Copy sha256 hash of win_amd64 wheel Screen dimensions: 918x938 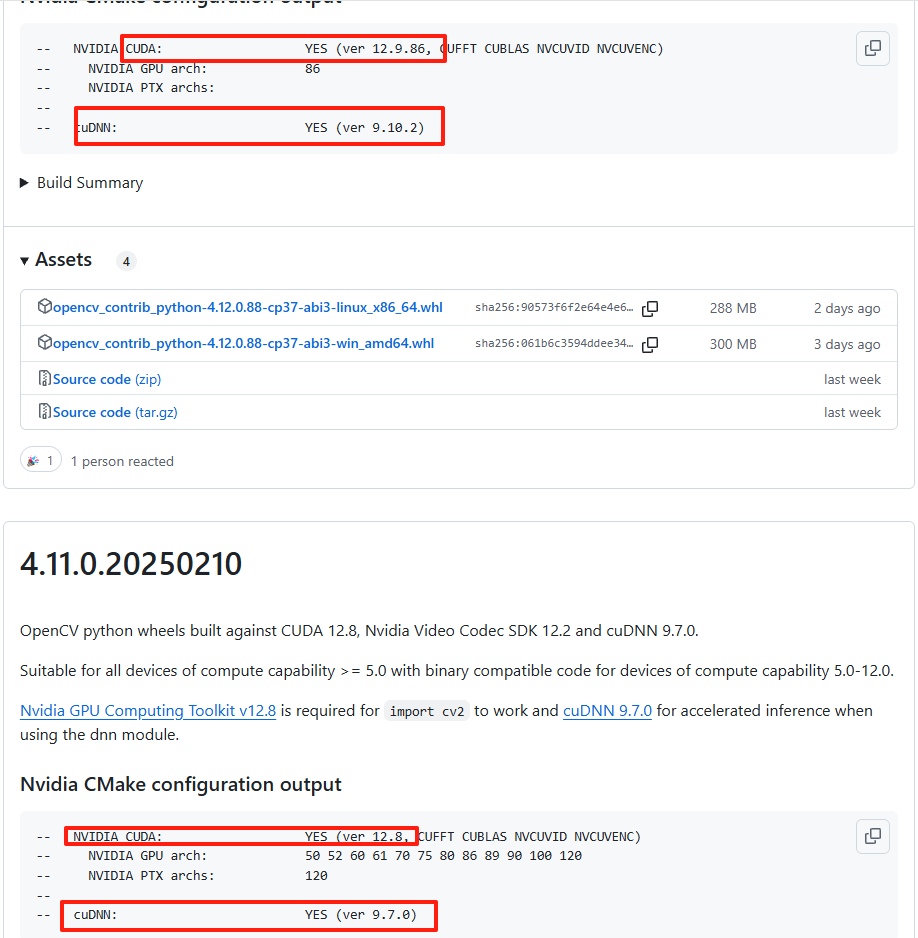(x=650, y=345)
